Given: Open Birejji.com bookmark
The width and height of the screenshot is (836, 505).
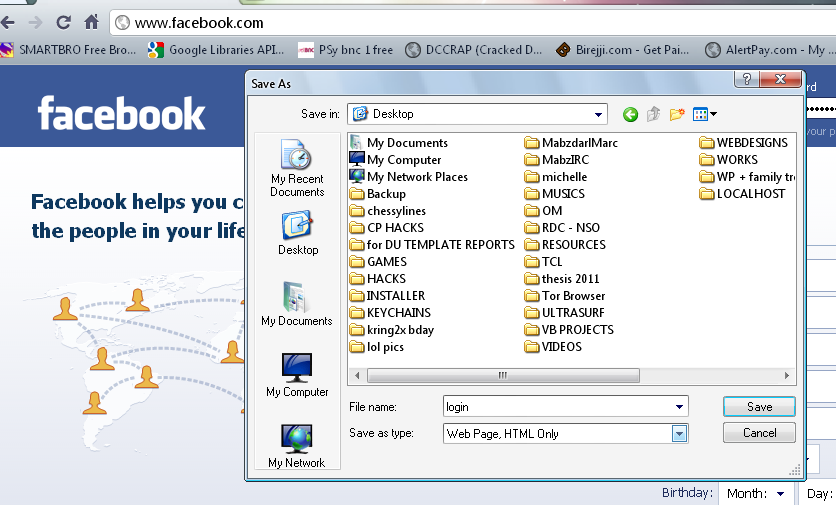Looking at the screenshot, I should coord(622,50).
